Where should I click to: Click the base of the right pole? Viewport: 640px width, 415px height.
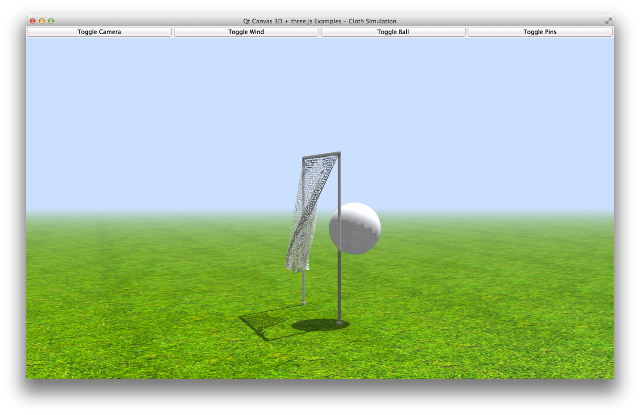pyautogui.click(x=340, y=322)
